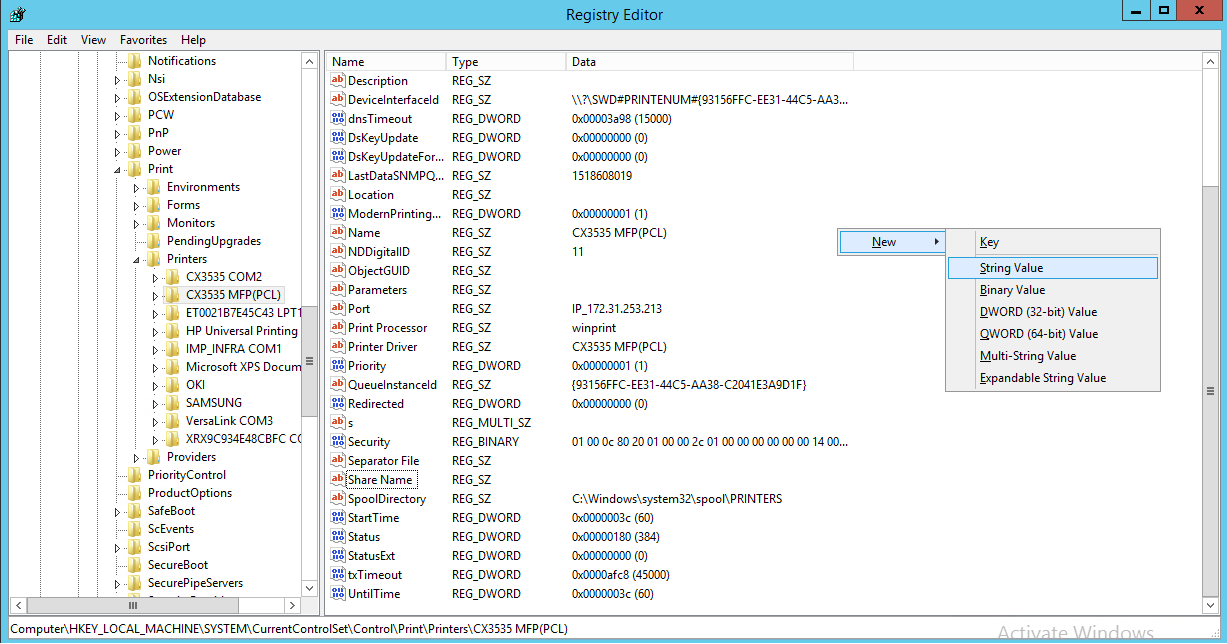Click the string icon beside SpoolDirectory value

tap(338, 499)
